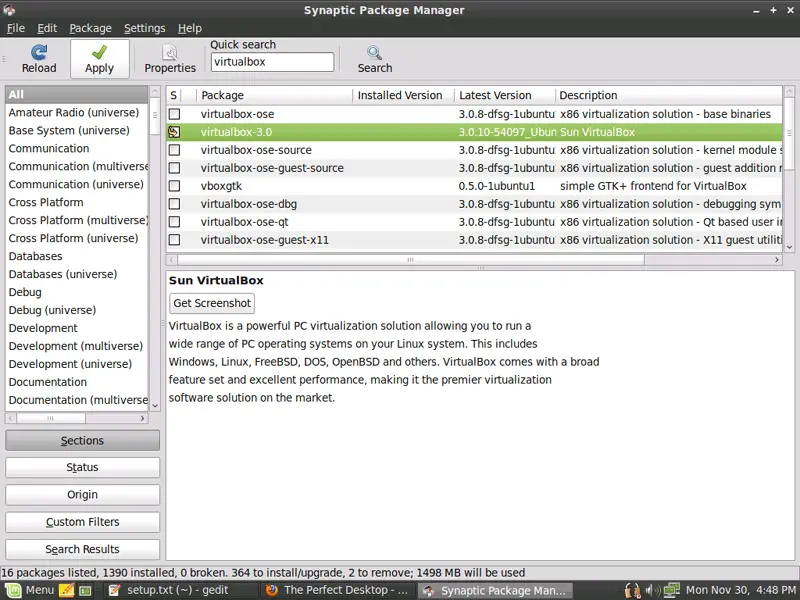The height and width of the screenshot is (600, 800).
Task: Sort by the Latest Version column header
Action: click(505, 95)
